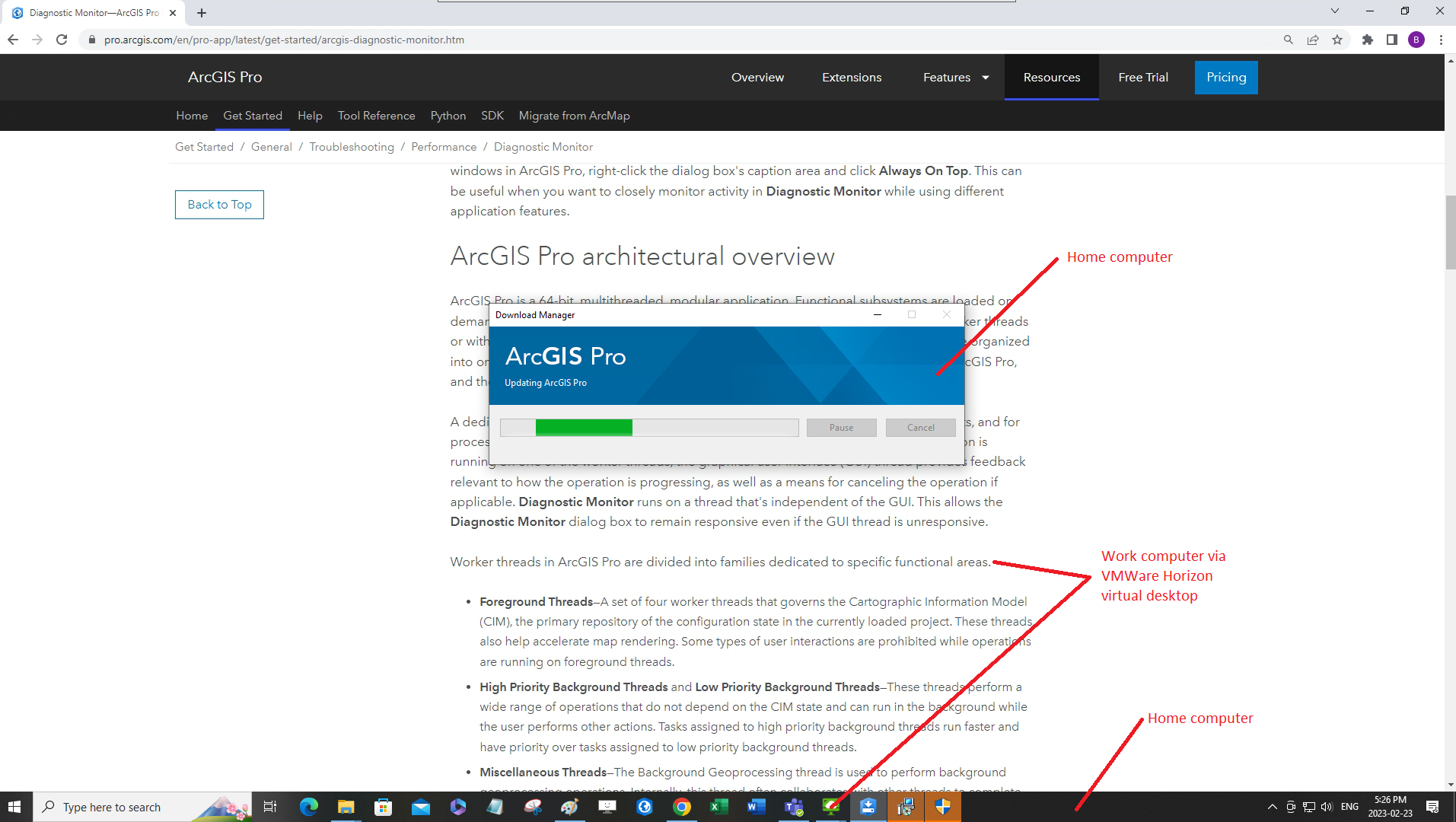
Task: Share this page from the address bar
Action: [1313, 40]
